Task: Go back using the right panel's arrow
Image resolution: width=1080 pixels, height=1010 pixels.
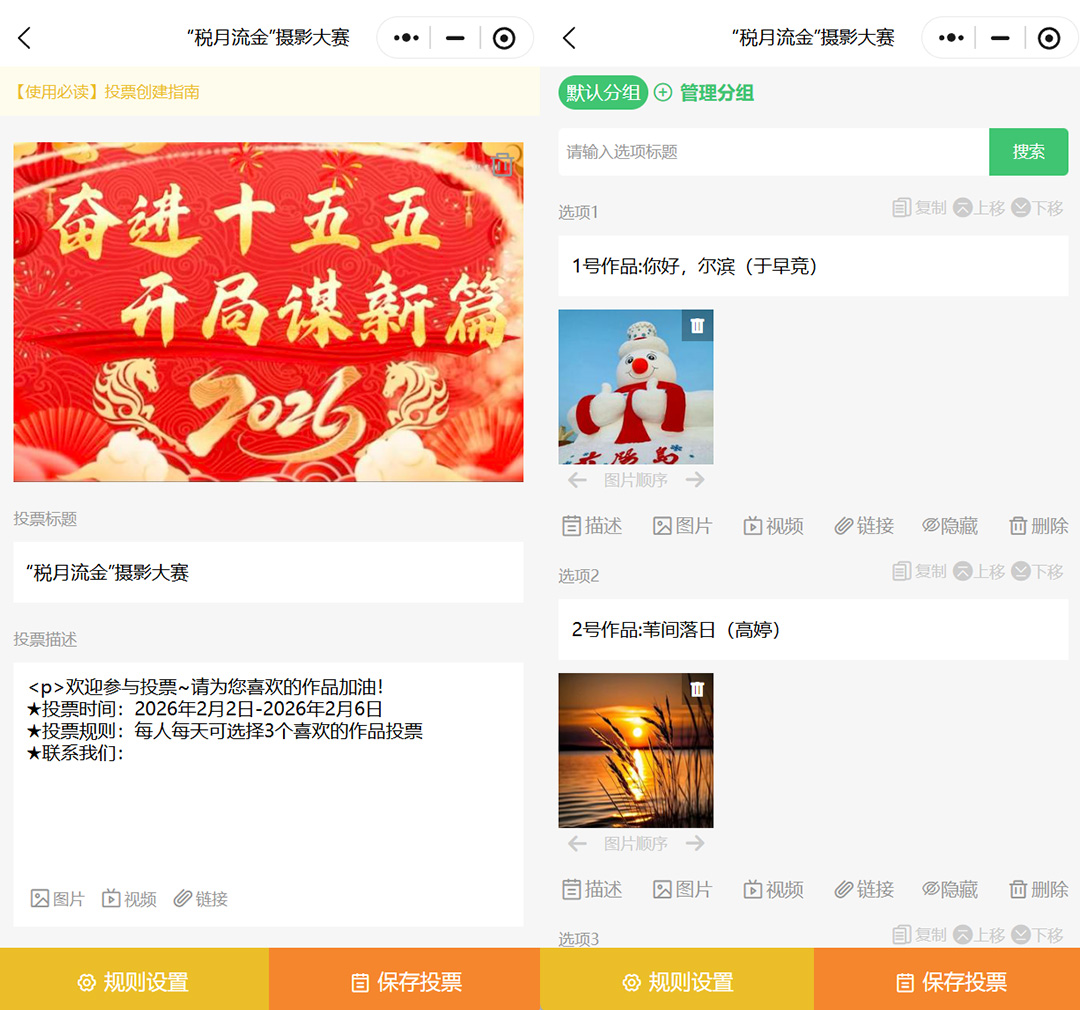Action: click(x=569, y=38)
